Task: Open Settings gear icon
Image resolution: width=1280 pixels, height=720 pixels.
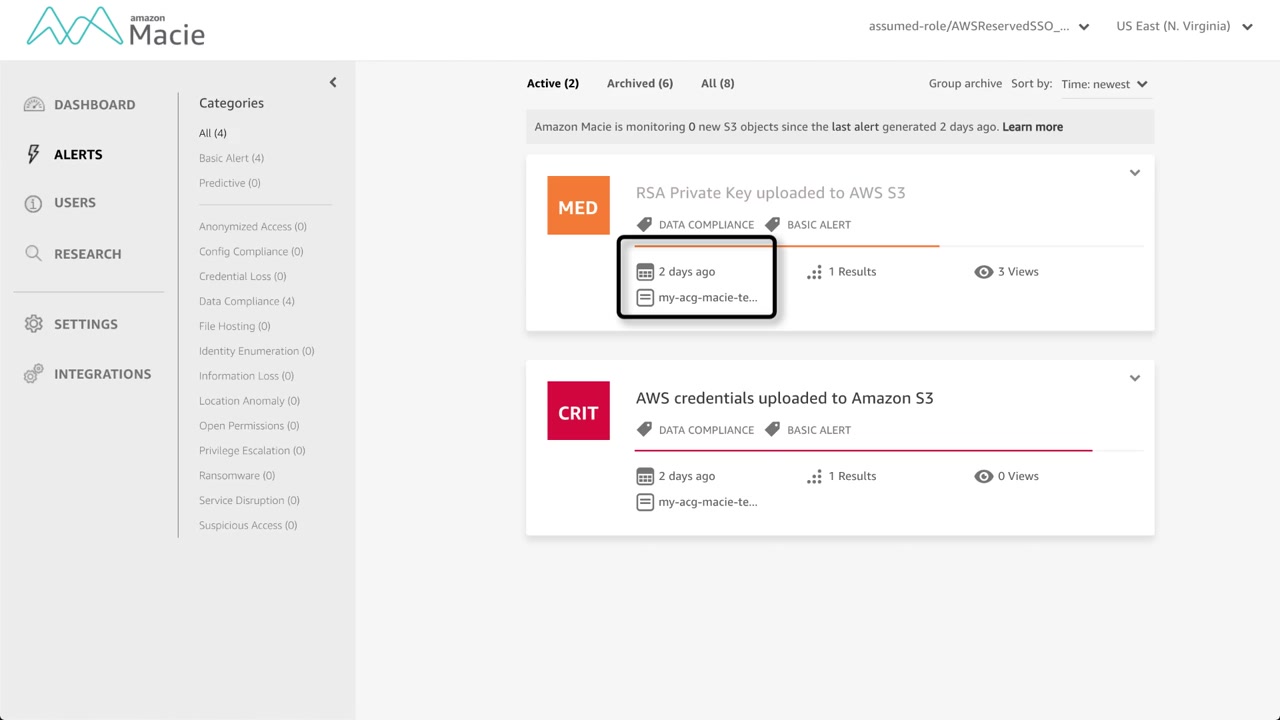Action: [34, 324]
